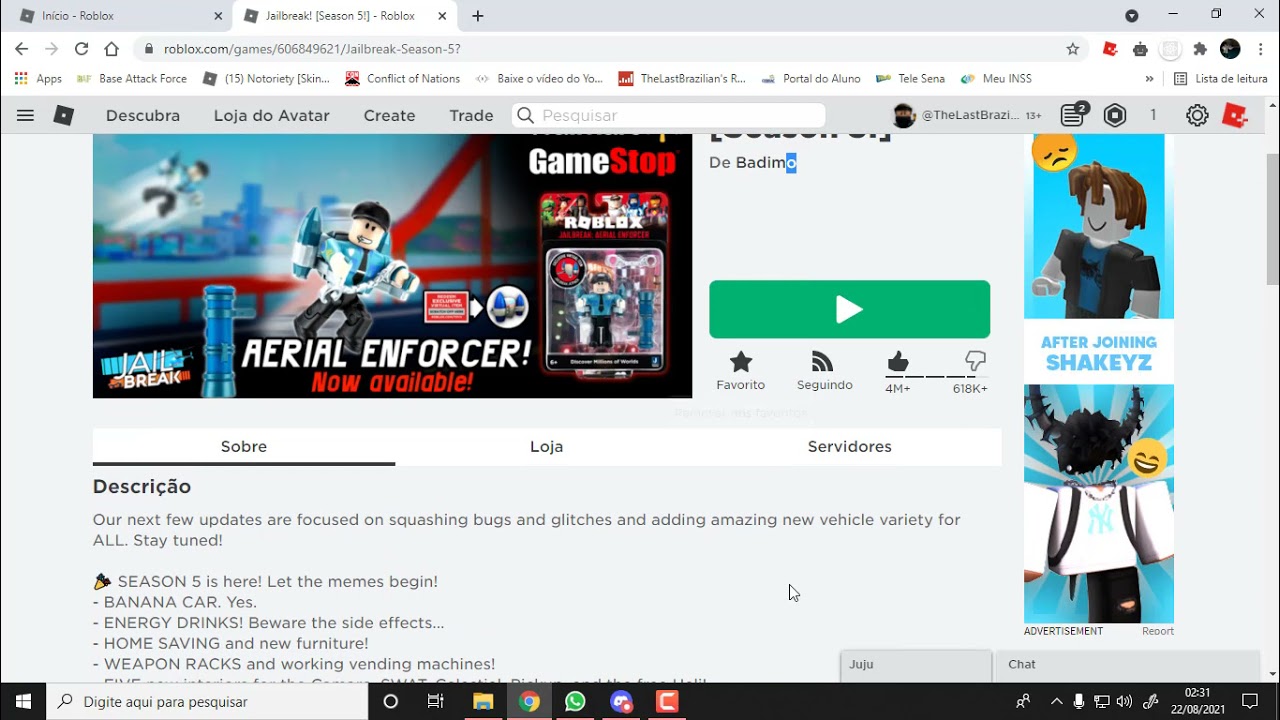The height and width of the screenshot is (720, 1280).
Task: Open Create in the Roblox navbar
Action: click(x=389, y=116)
